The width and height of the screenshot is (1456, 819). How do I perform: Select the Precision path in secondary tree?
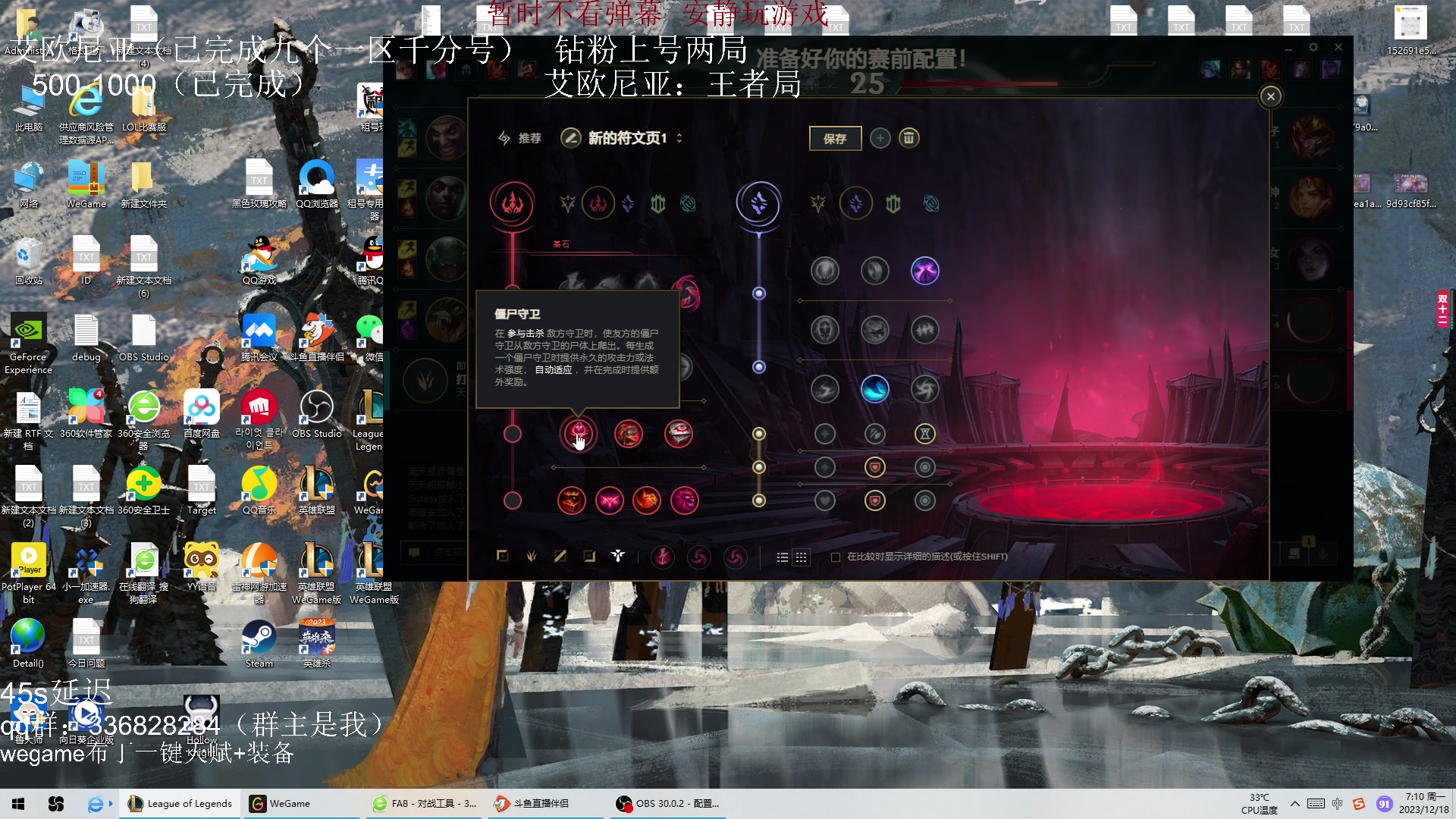click(x=818, y=203)
